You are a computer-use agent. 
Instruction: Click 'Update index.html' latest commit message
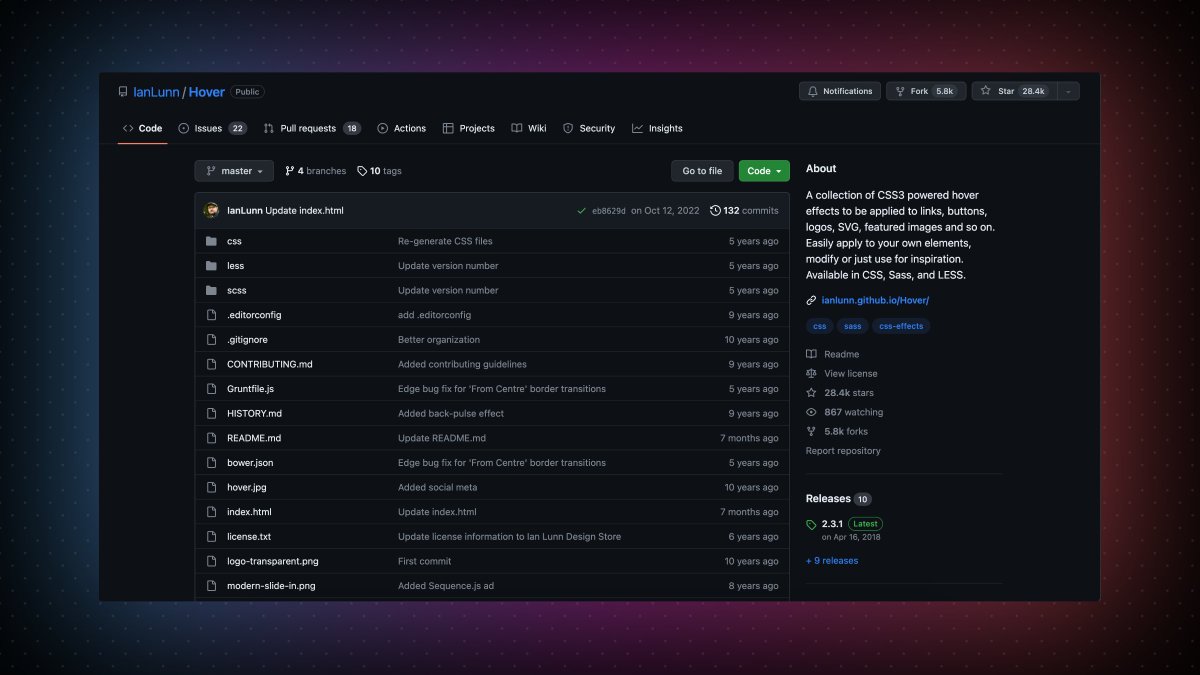pyautogui.click(x=304, y=211)
